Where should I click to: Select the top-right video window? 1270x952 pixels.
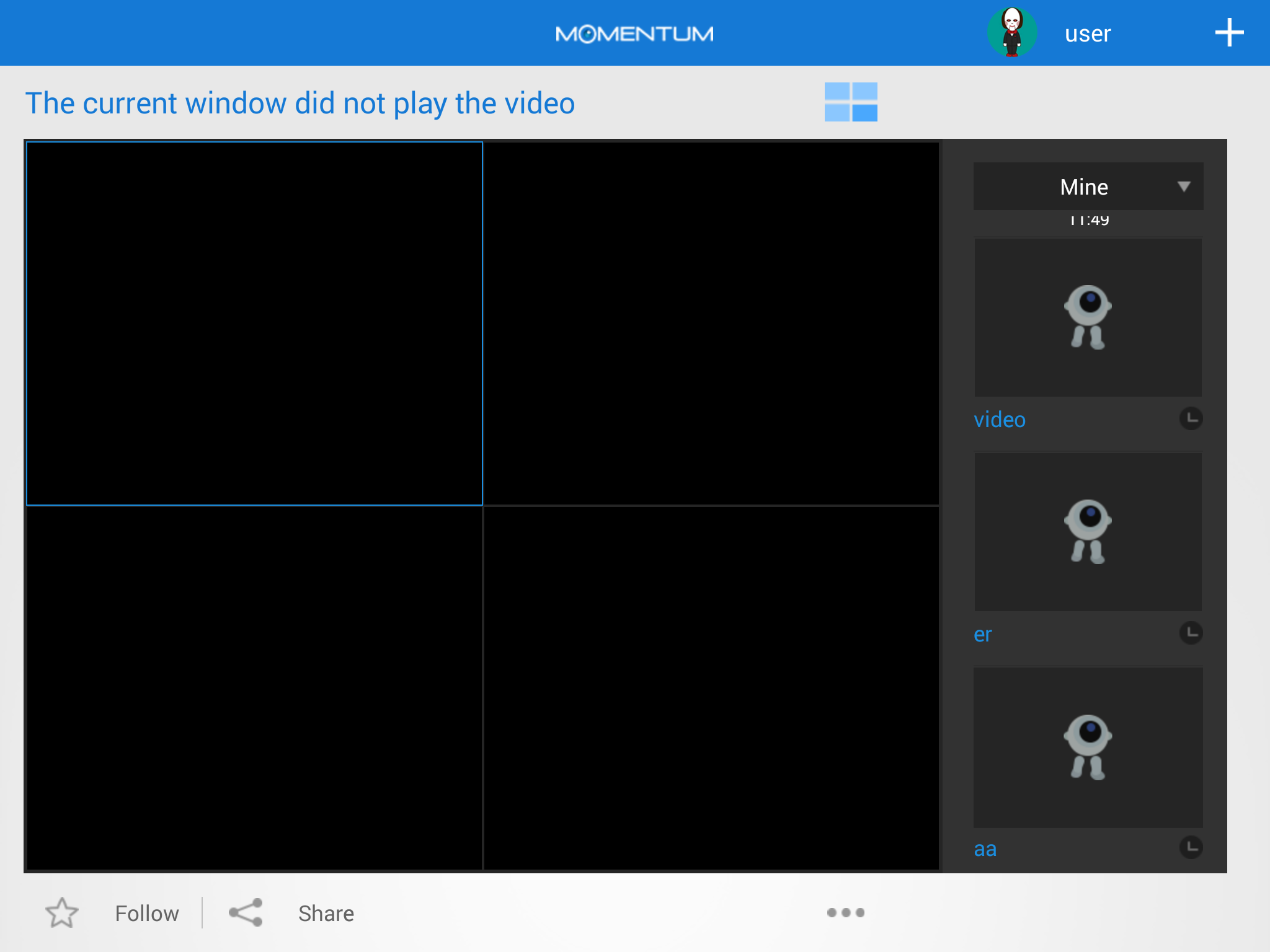tap(711, 324)
